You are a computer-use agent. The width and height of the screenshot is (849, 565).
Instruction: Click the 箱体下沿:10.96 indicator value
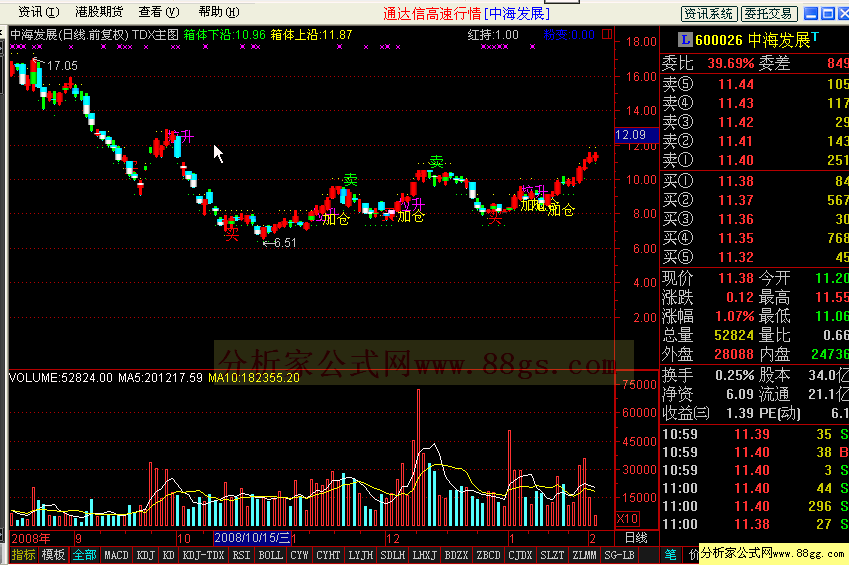(225, 35)
